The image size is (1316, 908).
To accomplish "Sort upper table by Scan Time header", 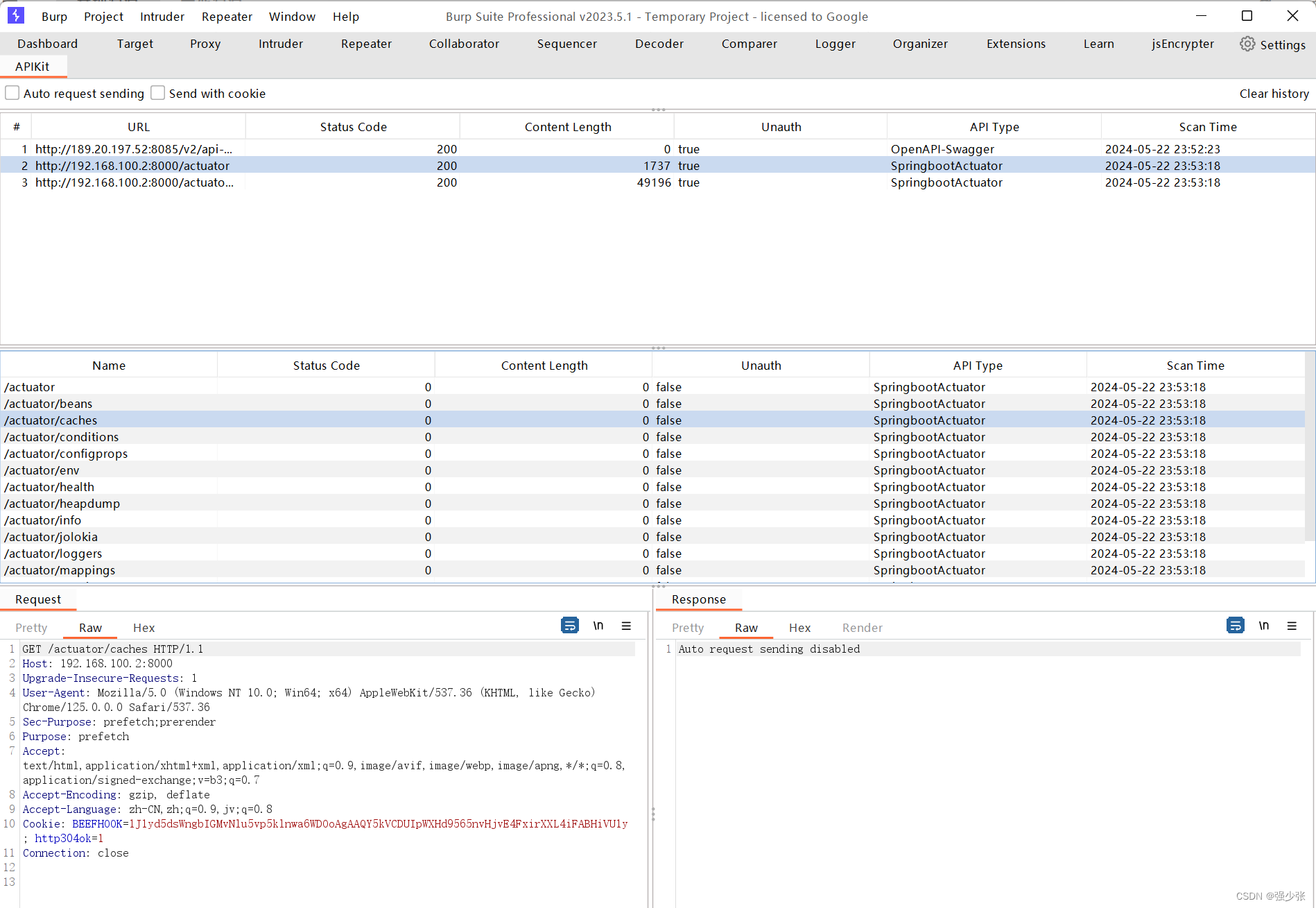I will 1208,127.
